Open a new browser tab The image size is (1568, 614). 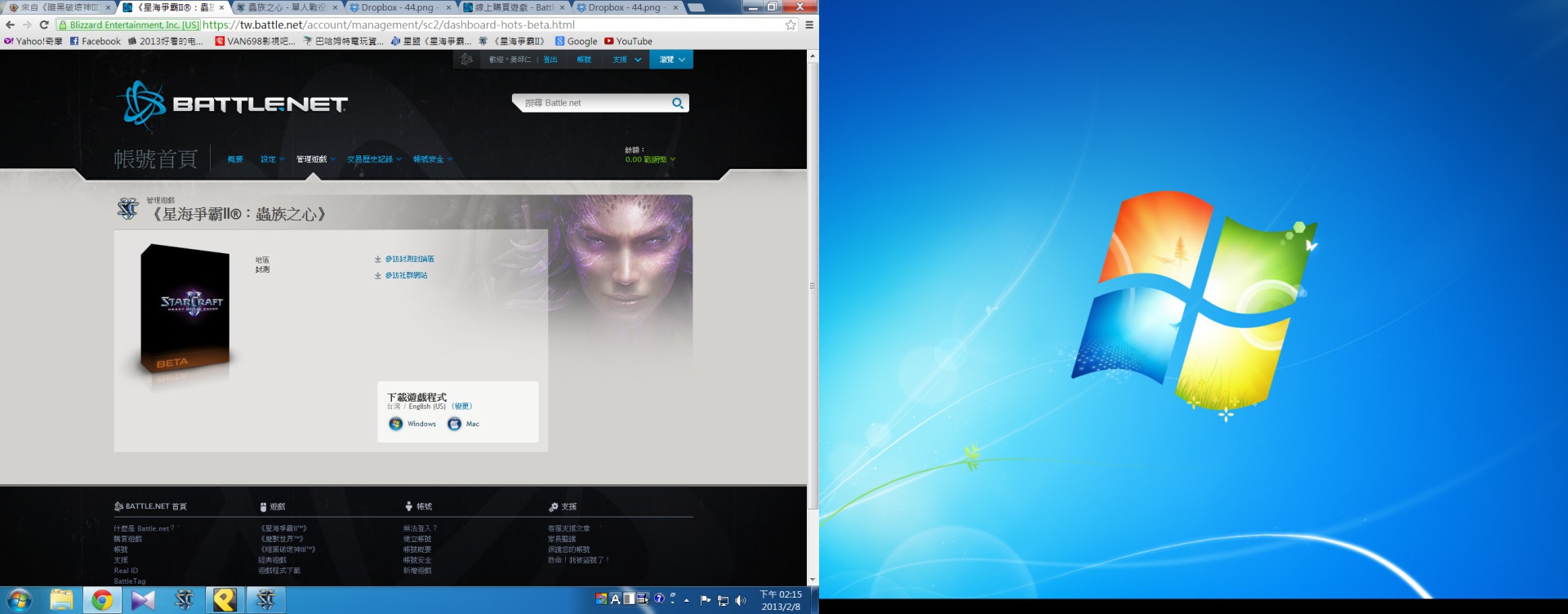[696, 7]
